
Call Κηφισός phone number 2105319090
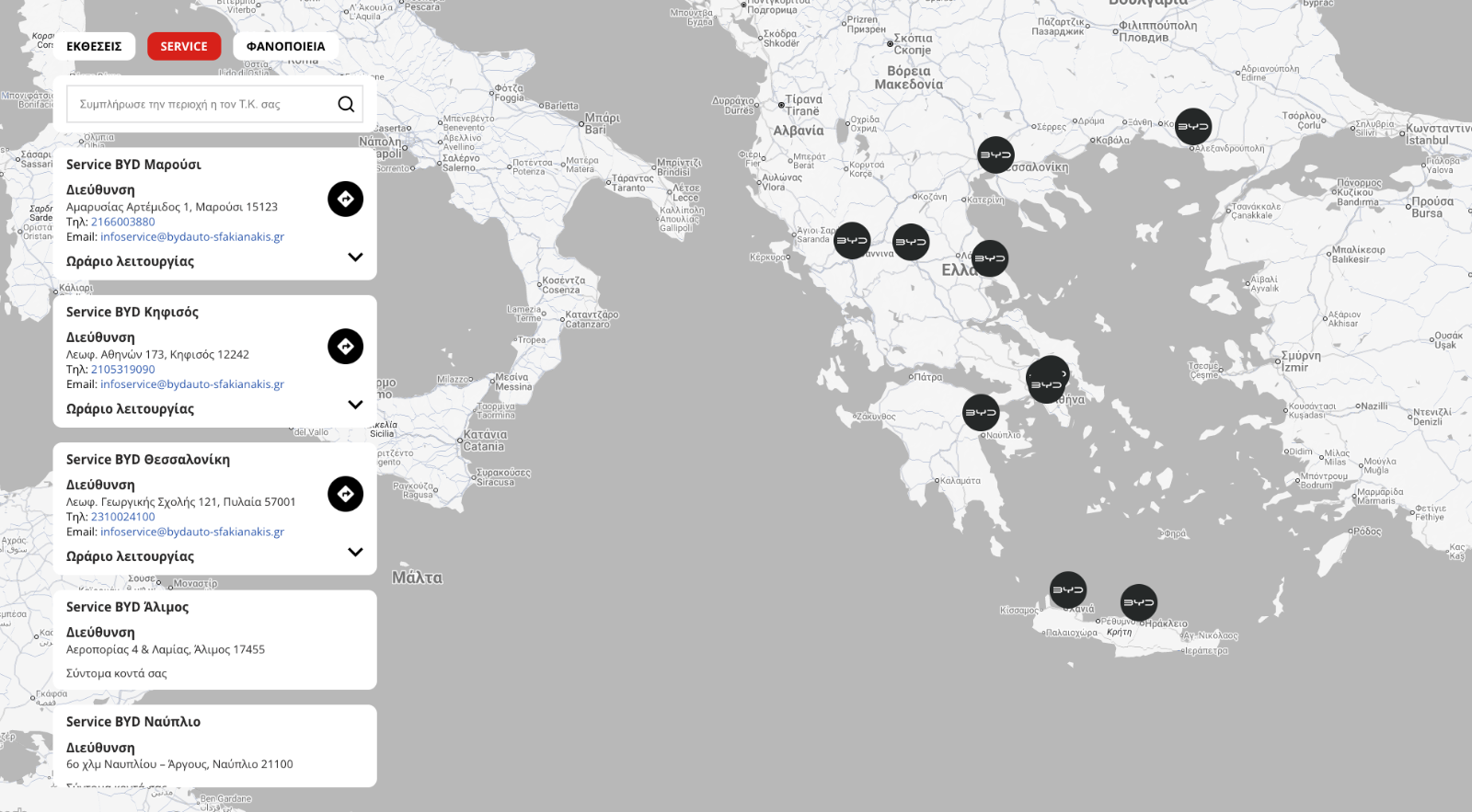[x=122, y=370]
